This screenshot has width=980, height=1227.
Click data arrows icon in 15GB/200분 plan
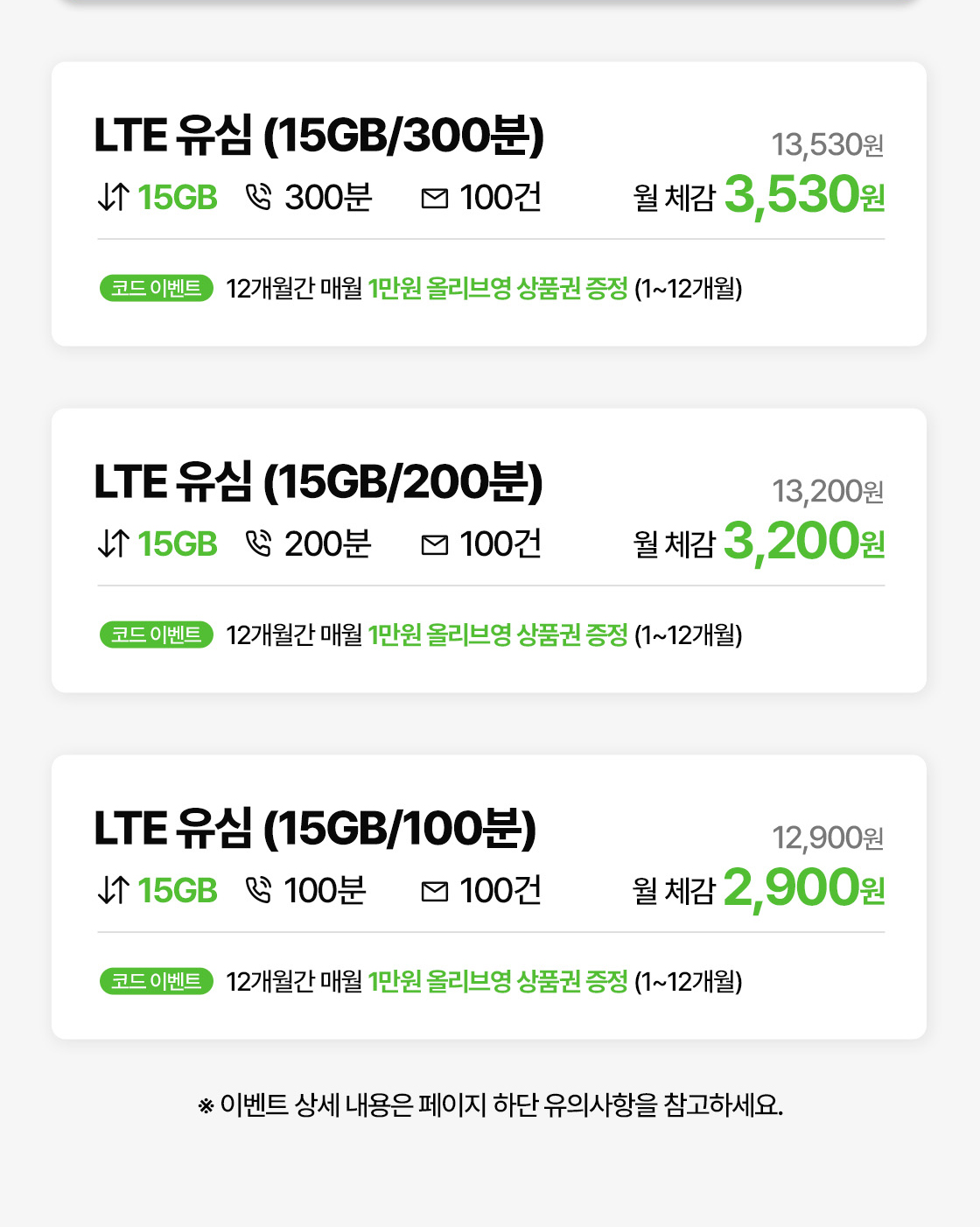pyautogui.click(x=114, y=544)
